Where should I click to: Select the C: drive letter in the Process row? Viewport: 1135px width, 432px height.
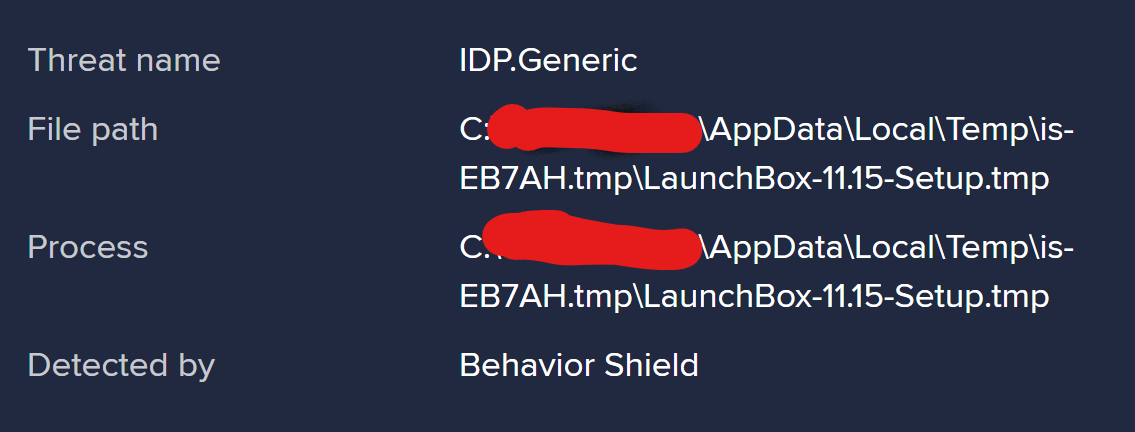tap(472, 247)
